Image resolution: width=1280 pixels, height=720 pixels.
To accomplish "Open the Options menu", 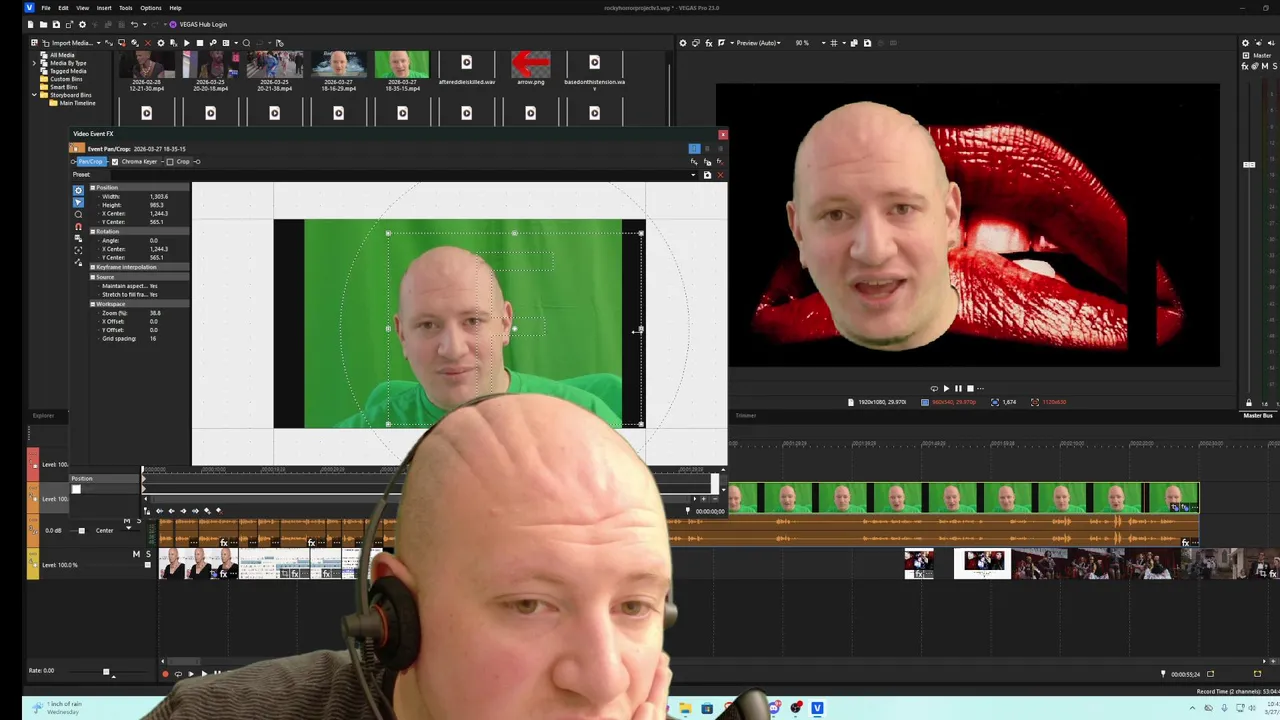I will coord(151,8).
